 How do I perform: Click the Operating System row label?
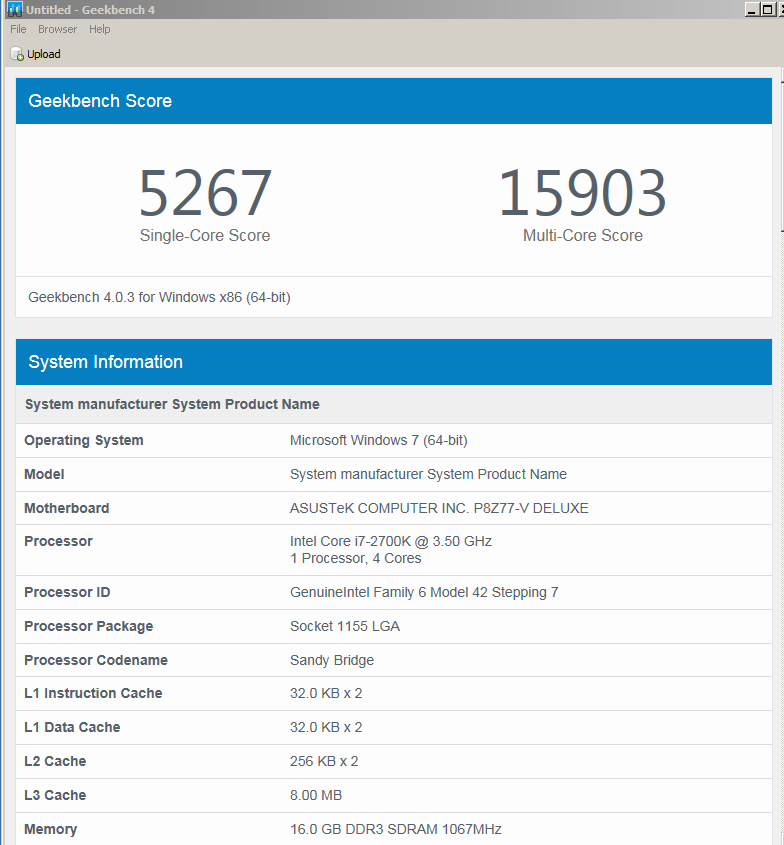tap(84, 440)
